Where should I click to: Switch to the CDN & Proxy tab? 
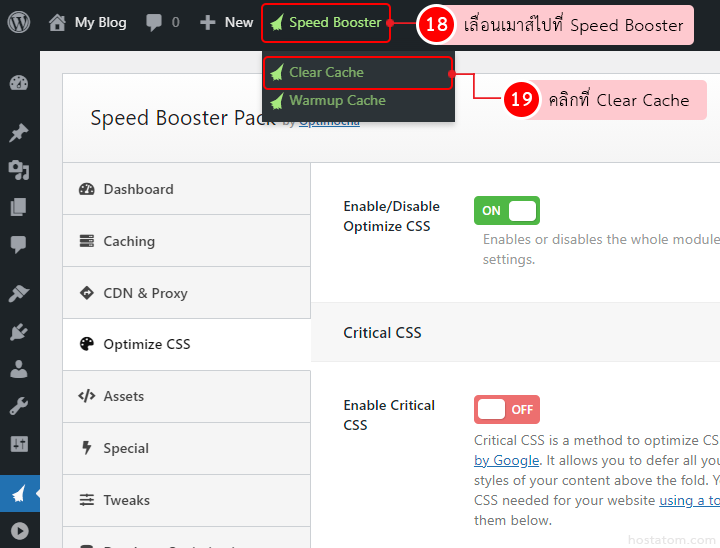point(186,293)
